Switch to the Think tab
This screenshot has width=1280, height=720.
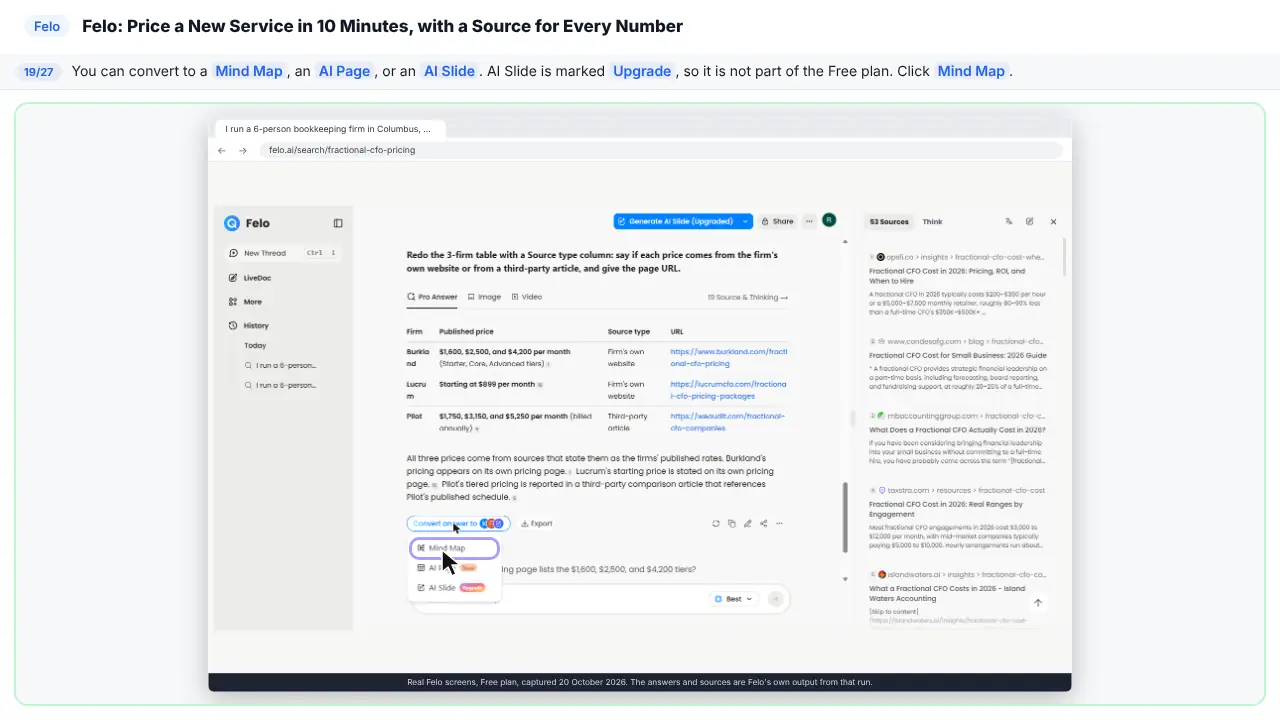pyautogui.click(x=932, y=222)
